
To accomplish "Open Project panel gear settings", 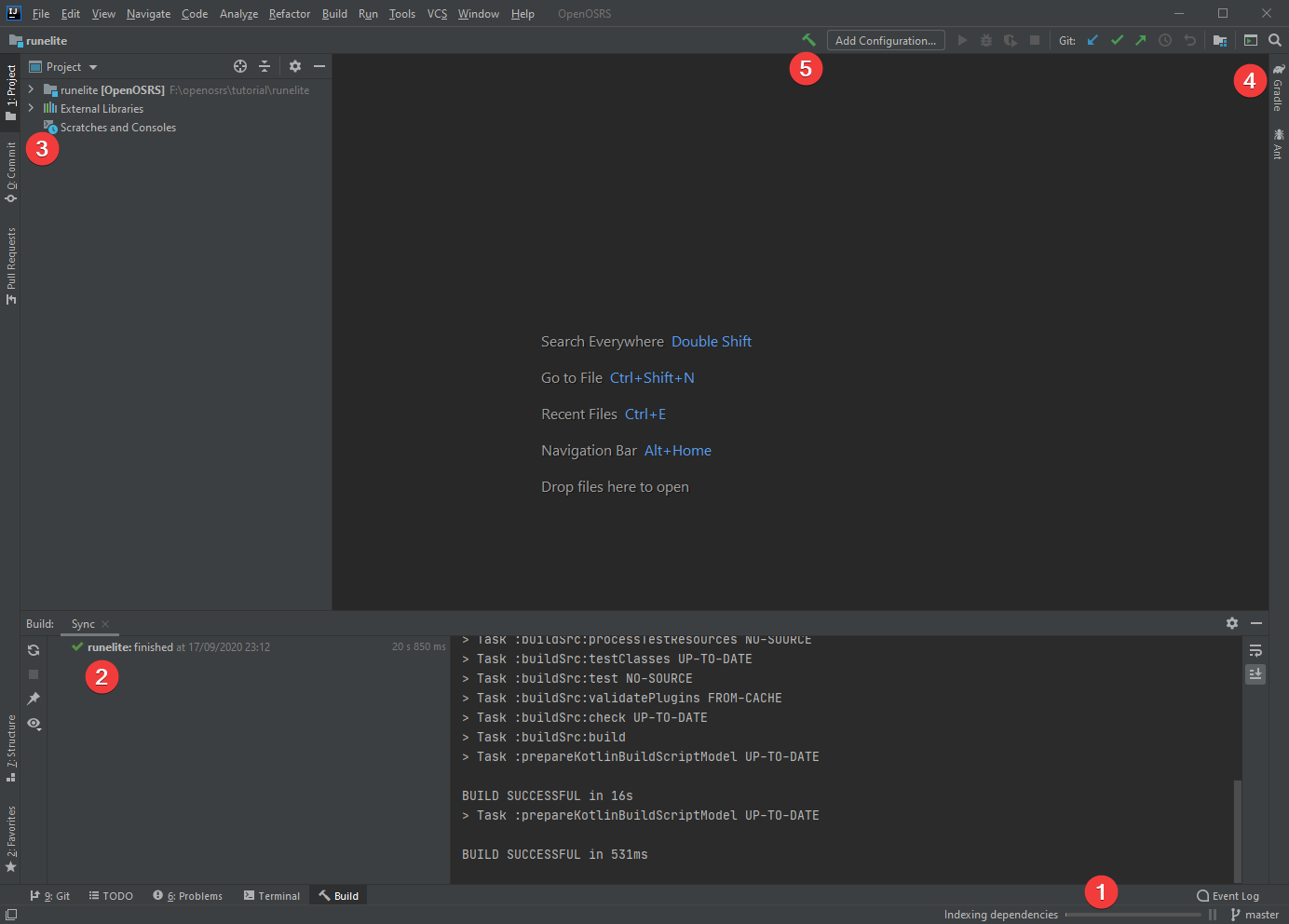I will (295, 66).
